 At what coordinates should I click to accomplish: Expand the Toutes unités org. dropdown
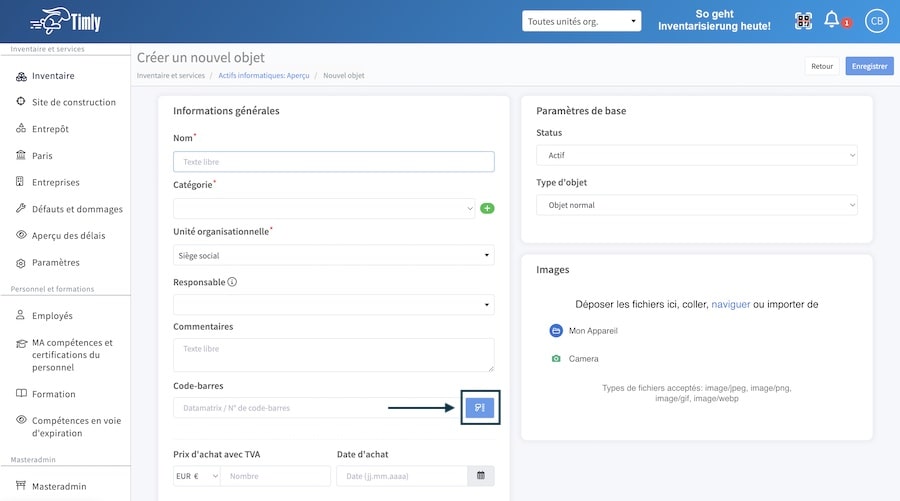point(581,21)
